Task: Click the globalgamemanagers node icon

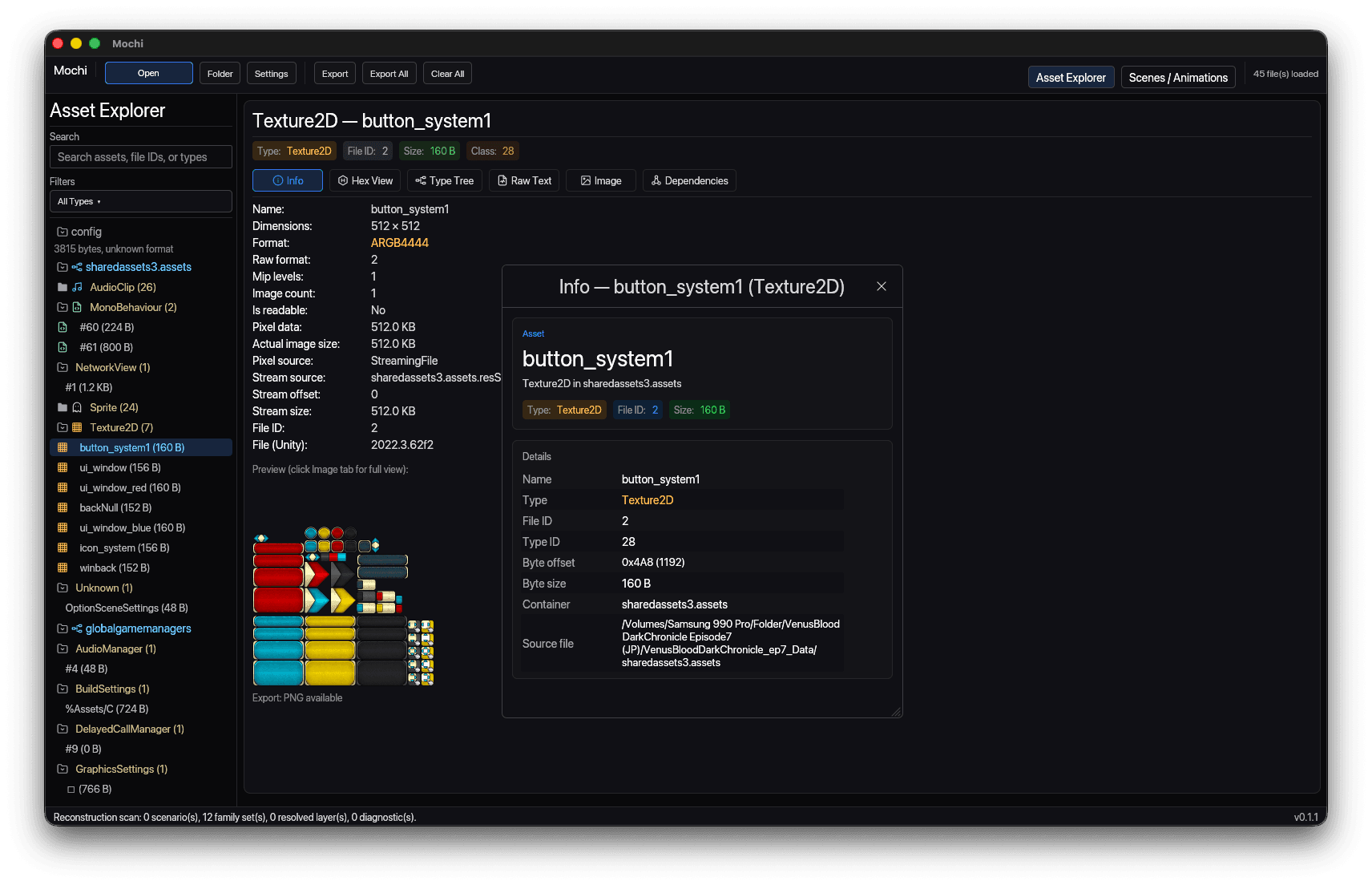Action: (x=77, y=628)
